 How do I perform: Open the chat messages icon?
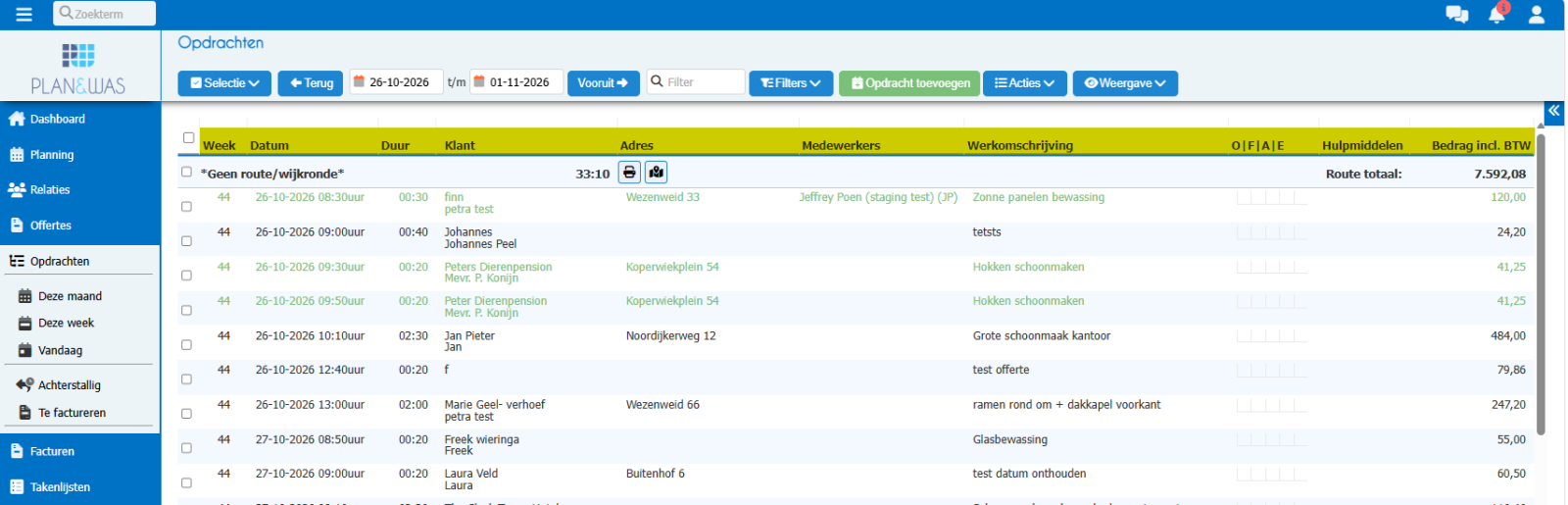coord(1457,14)
